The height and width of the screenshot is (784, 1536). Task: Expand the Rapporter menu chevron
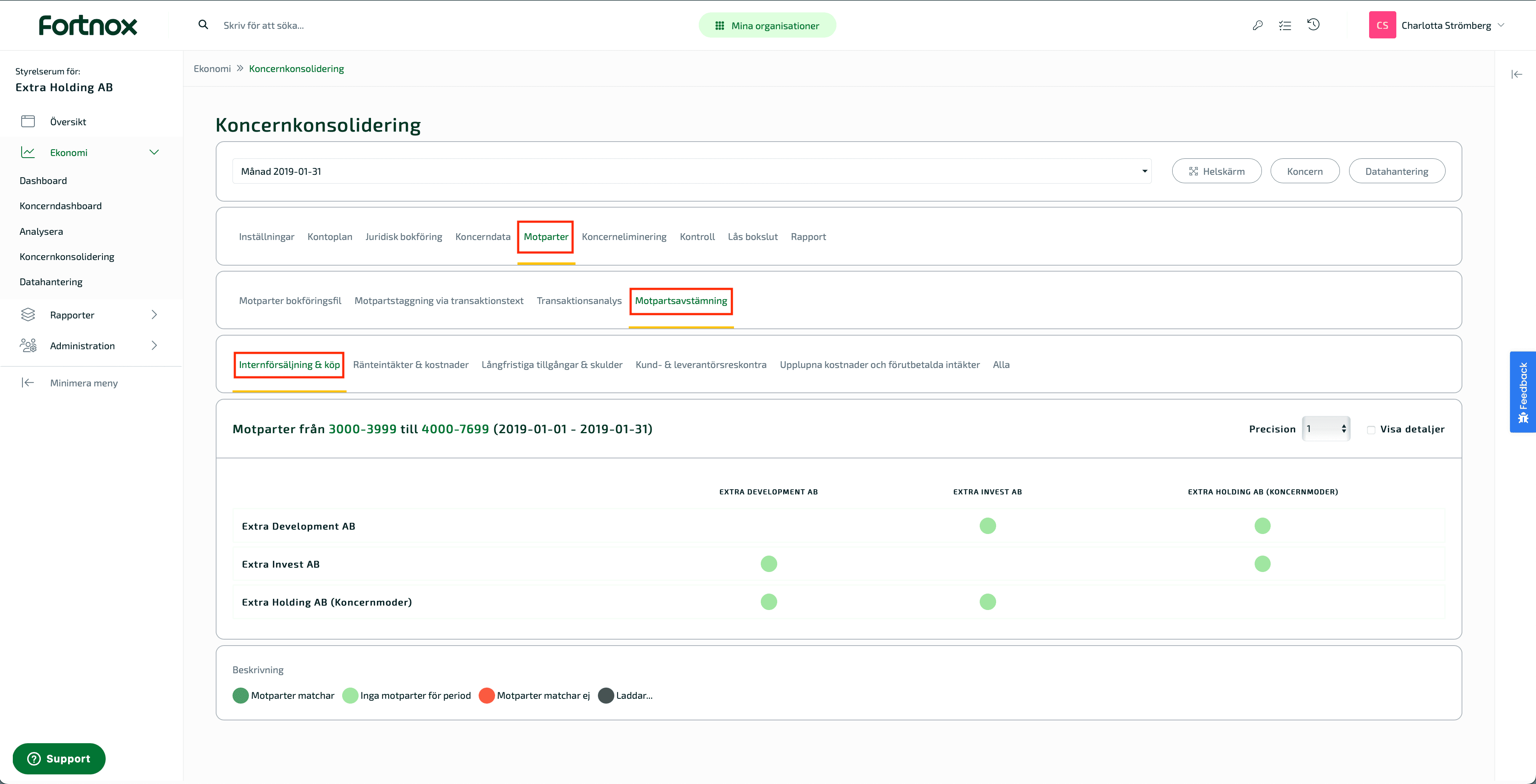click(154, 314)
